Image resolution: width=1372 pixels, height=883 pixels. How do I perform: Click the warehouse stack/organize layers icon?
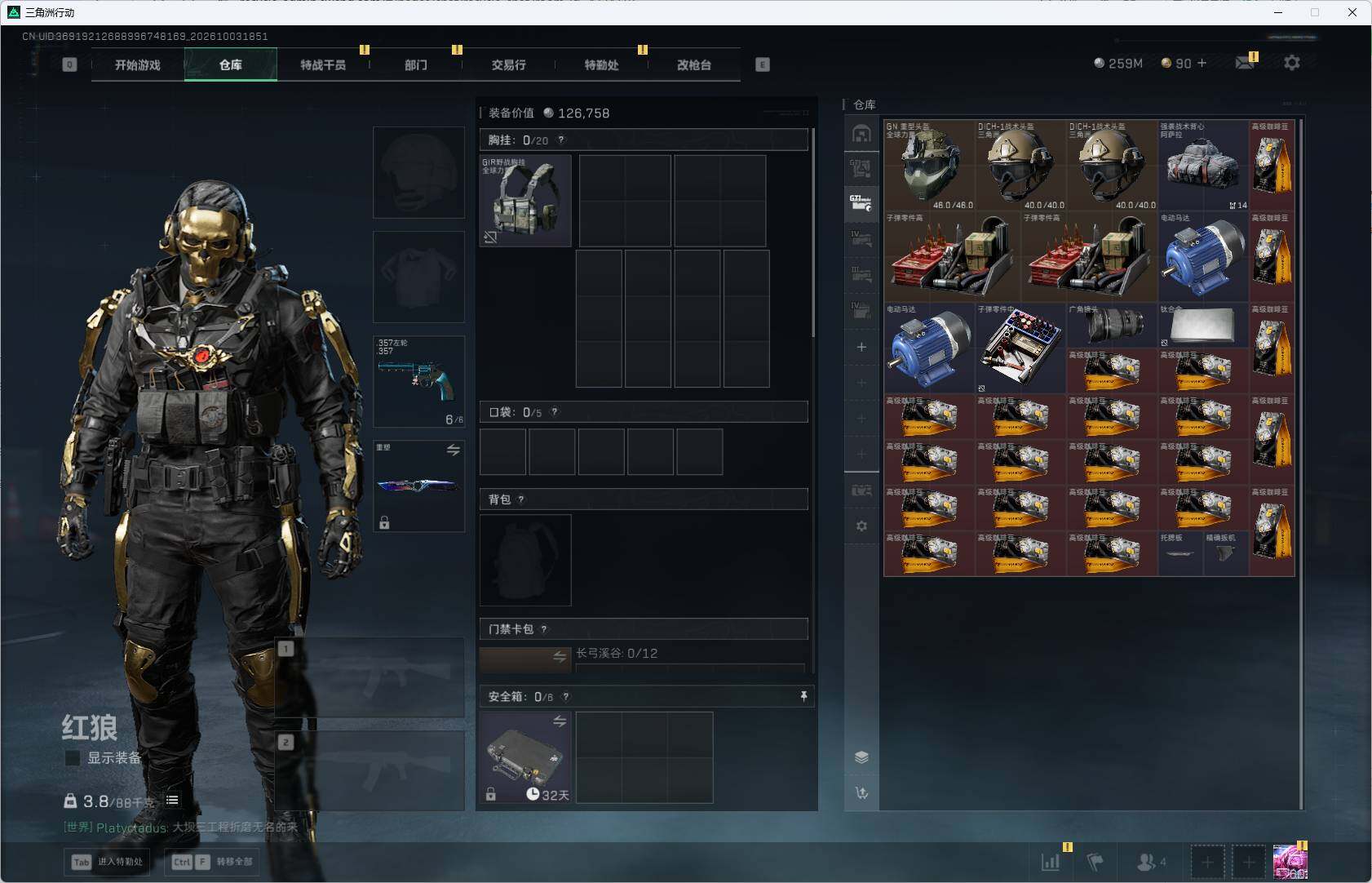click(x=861, y=757)
